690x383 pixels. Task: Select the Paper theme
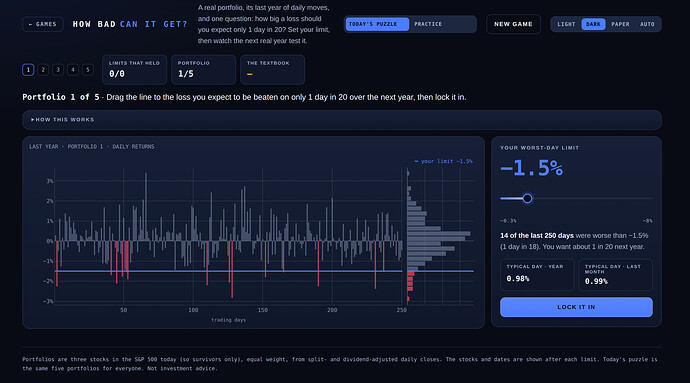click(620, 24)
